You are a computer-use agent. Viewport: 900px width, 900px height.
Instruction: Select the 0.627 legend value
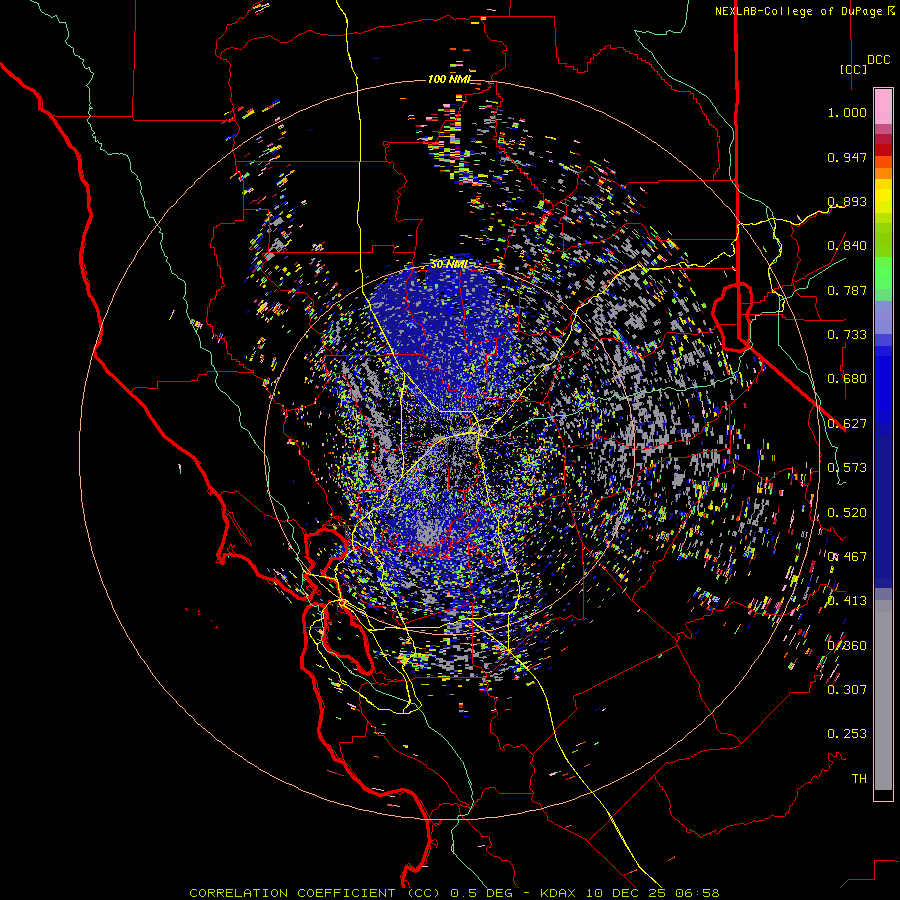click(x=847, y=424)
